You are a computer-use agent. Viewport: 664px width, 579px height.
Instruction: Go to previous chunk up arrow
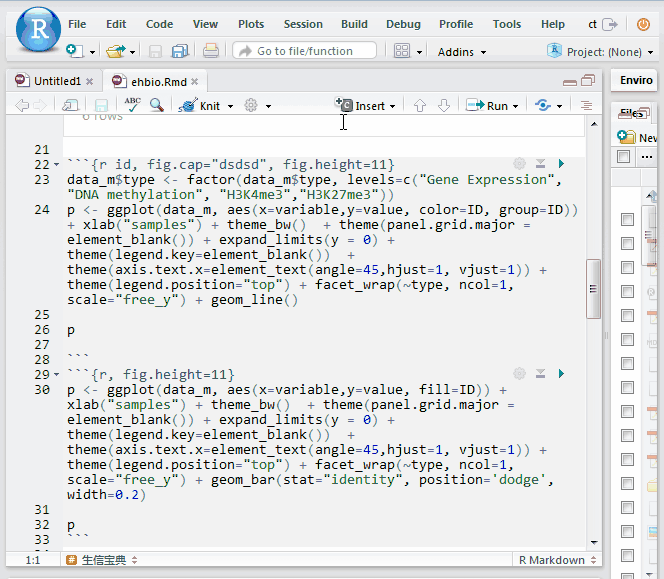420,105
